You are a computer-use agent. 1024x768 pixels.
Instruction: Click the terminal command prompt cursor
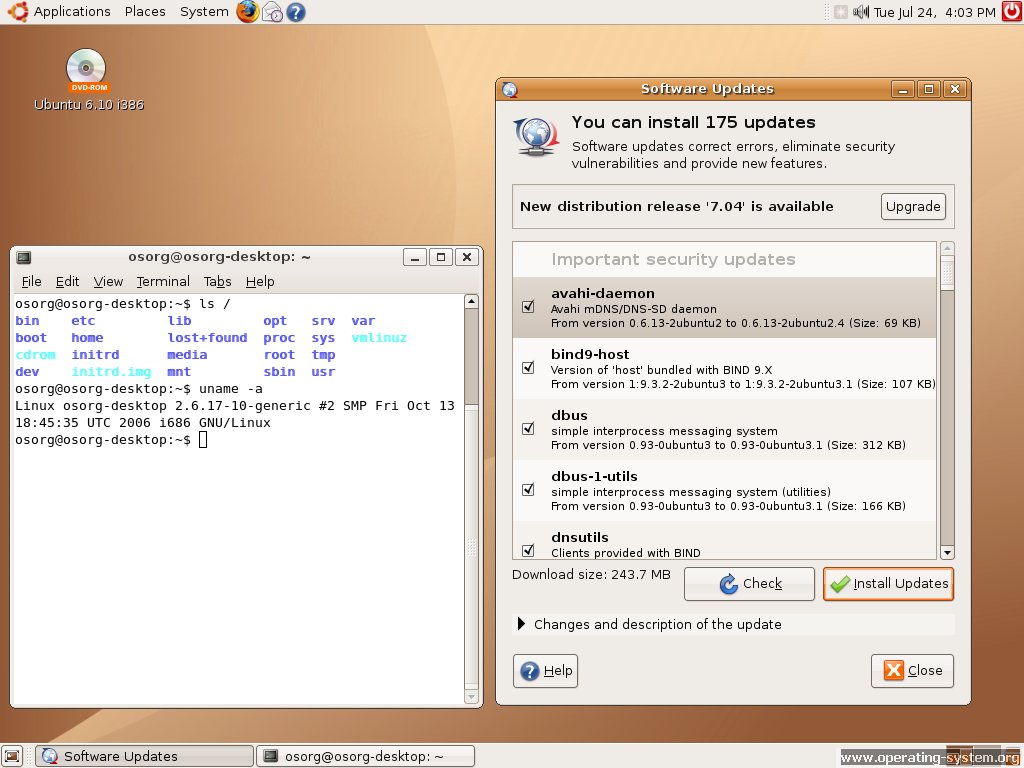(x=203, y=440)
